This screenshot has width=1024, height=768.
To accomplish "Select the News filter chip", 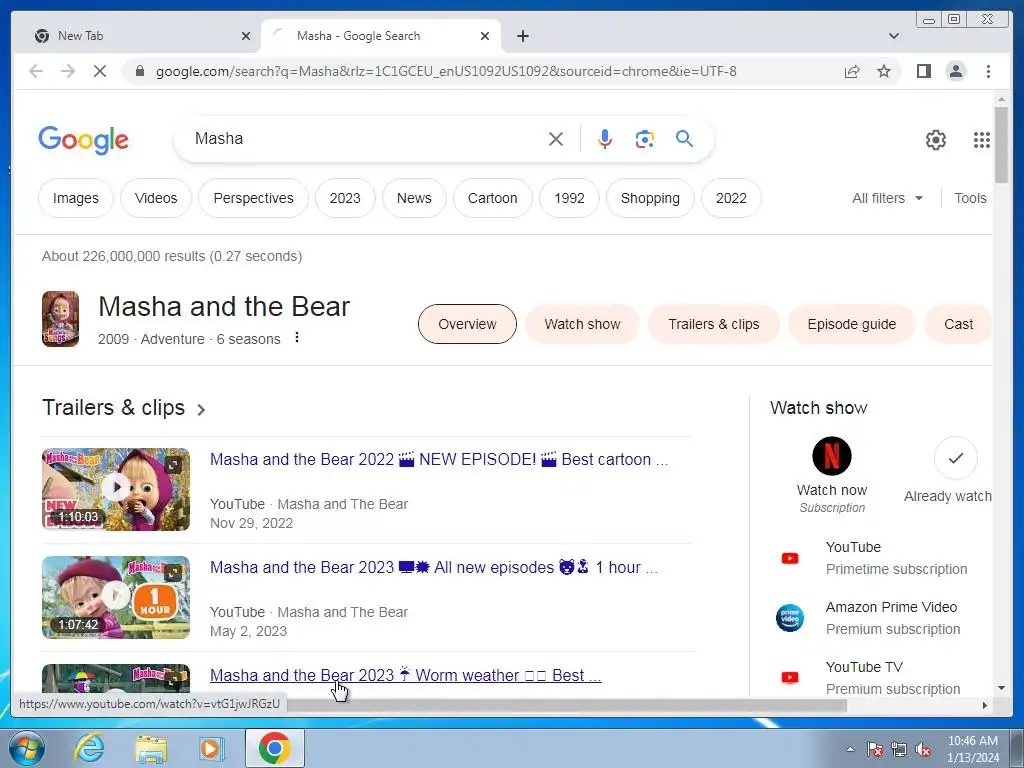I will tap(414, 198).
